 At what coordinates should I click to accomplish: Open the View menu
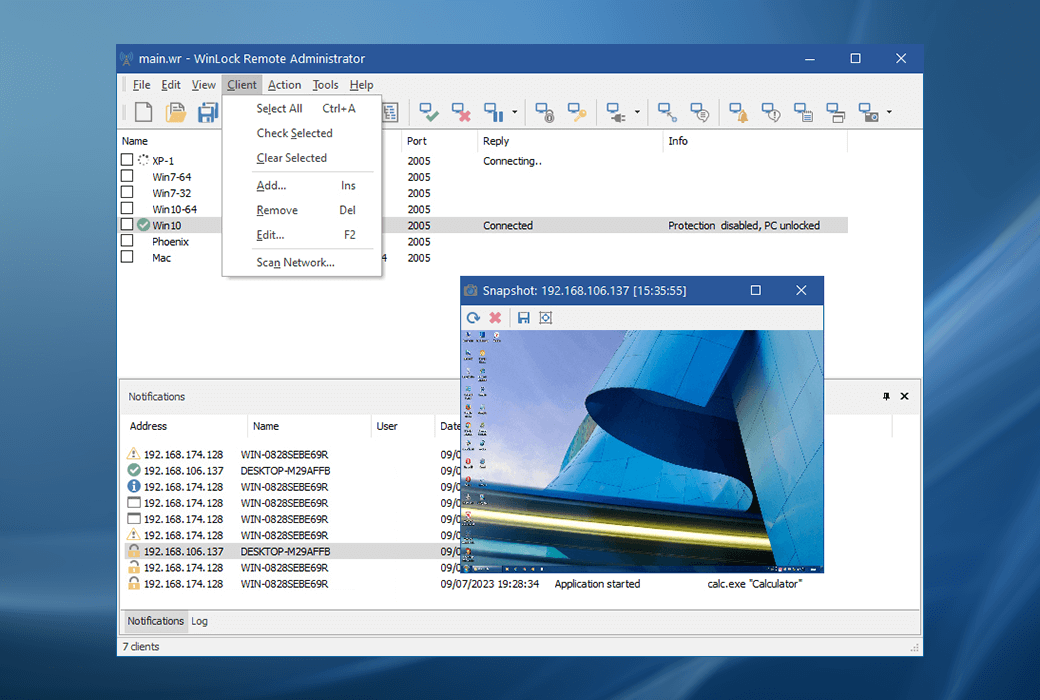point(204,85)
